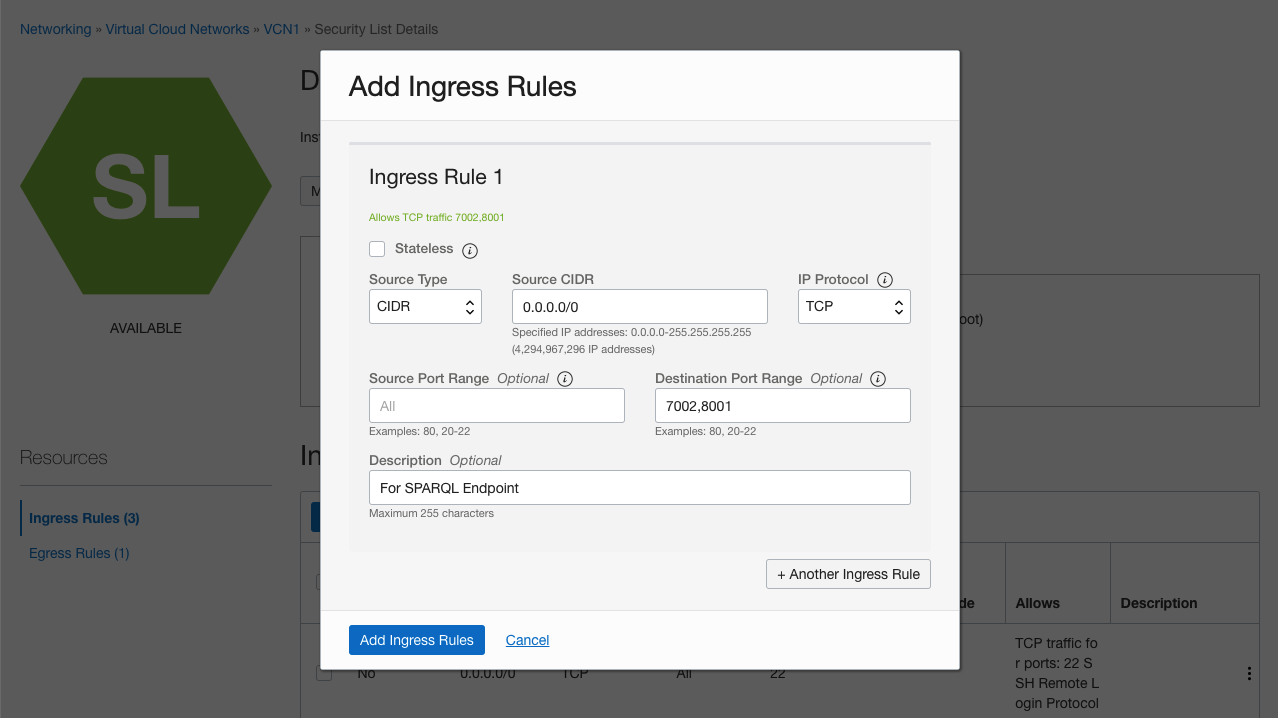Open the Virtual Cloud Networks breadcrumb
The width and height of the screenshot is (1278, 718).
coord(178,29)
